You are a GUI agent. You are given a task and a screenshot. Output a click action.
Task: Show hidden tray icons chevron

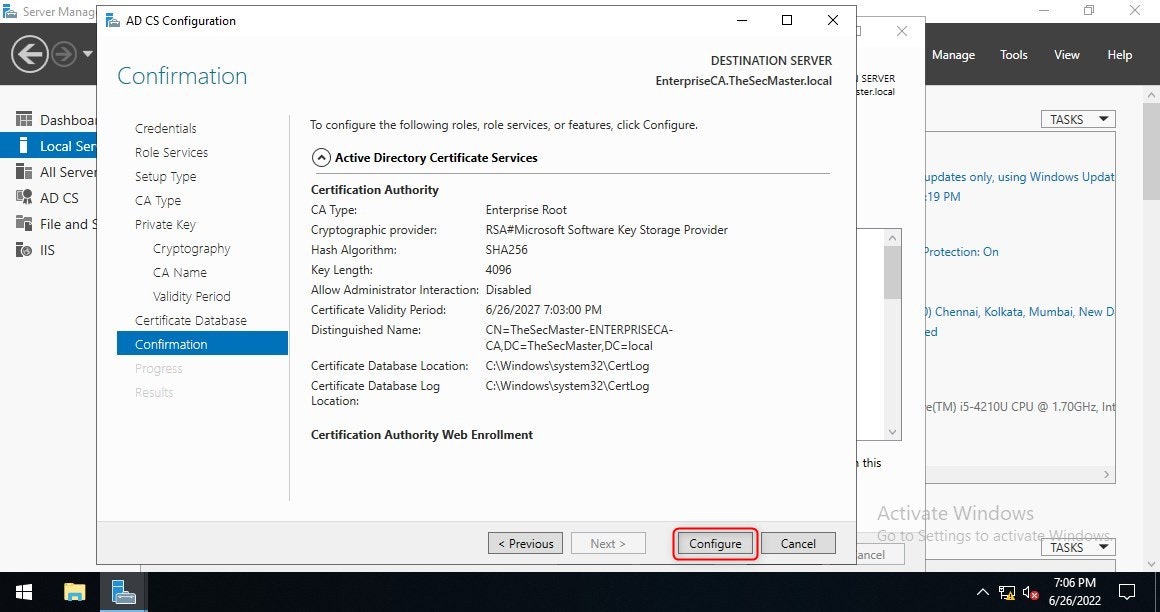[982, 592]
